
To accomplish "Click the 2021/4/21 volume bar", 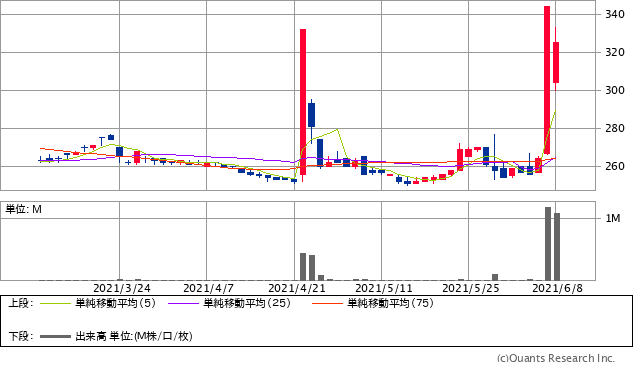I will [x=303, y=267].
